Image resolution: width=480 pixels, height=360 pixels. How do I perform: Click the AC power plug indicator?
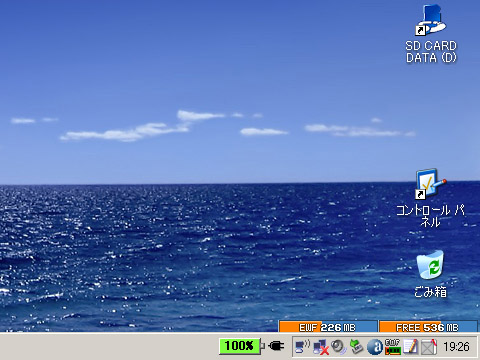276,346
